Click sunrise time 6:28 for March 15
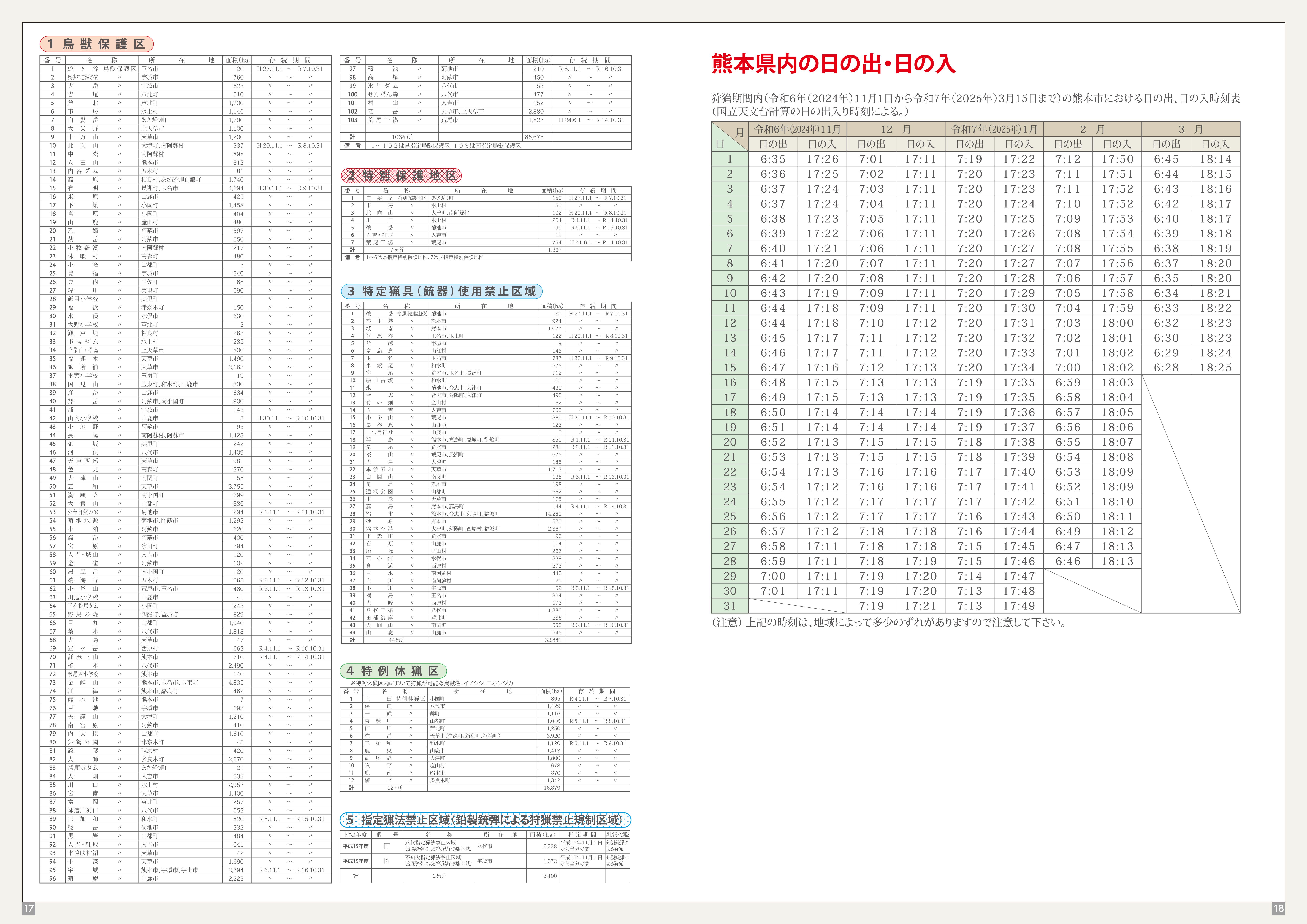Image resolution: width=1307 pixels, height=924 pixels. coord(1166,368)
